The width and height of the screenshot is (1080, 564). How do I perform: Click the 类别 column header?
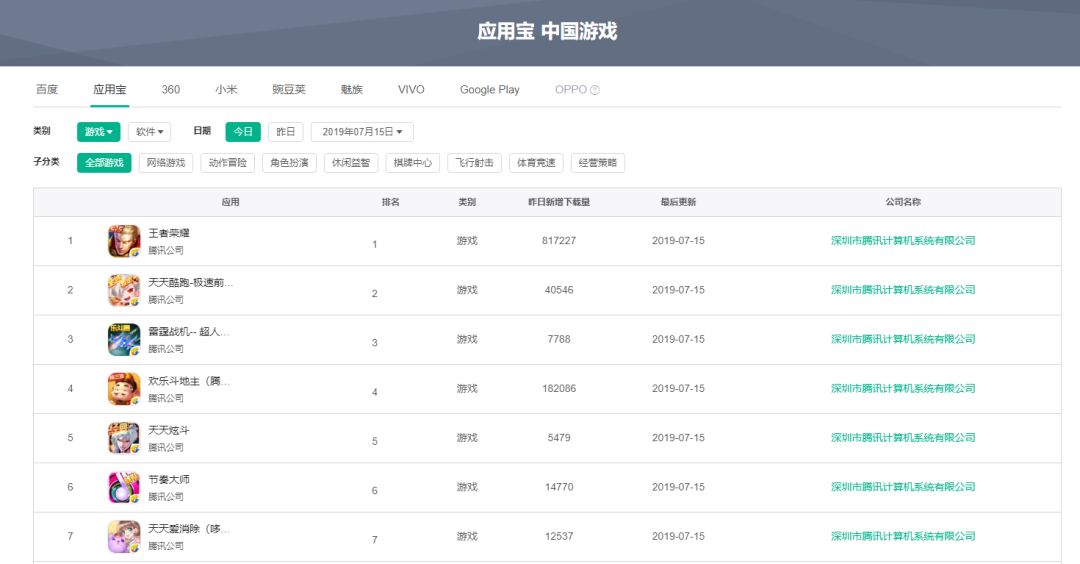(x=467, y=202)
